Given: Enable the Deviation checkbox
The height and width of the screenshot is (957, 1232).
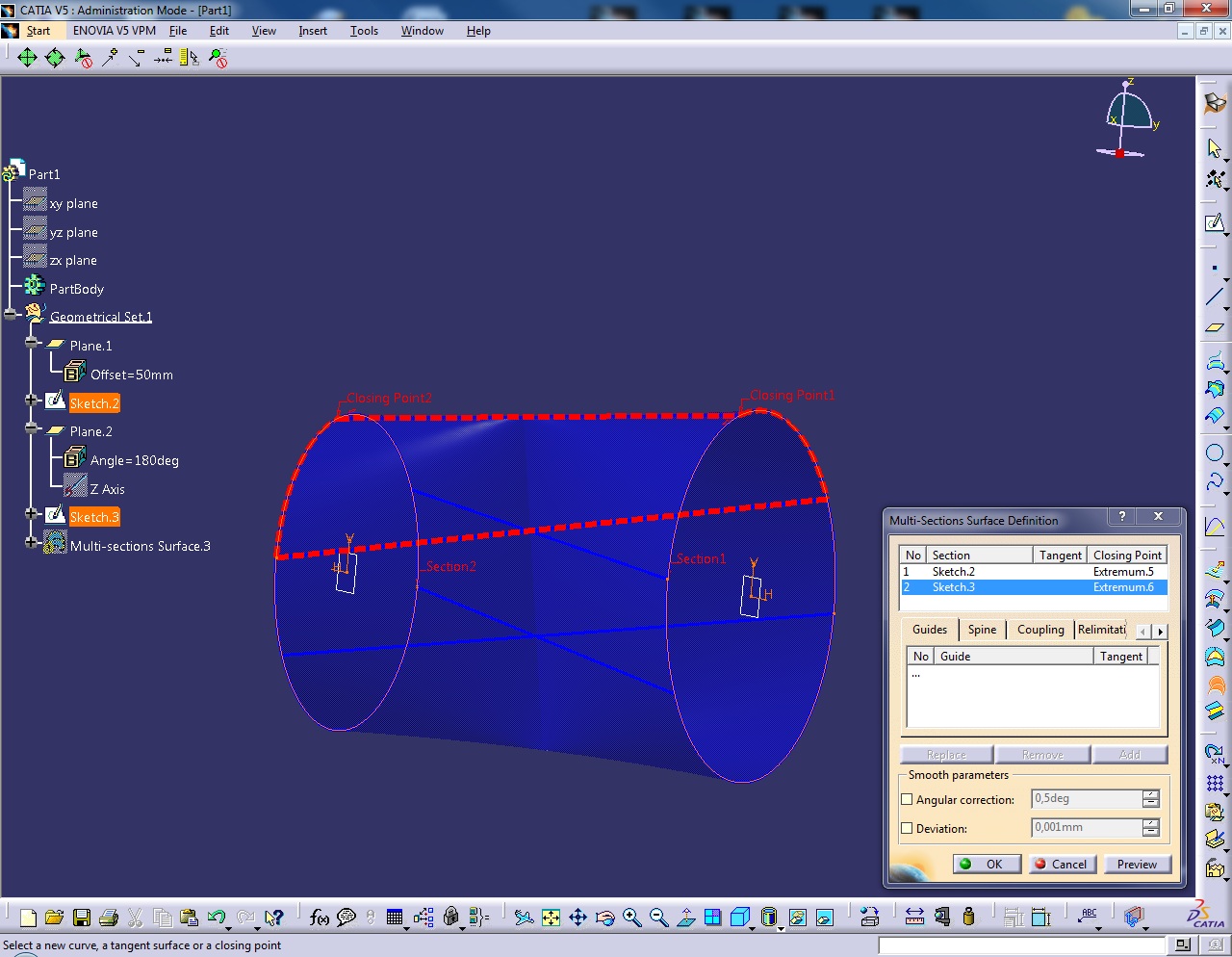Looking at the screenshot, I should point(907,828).
